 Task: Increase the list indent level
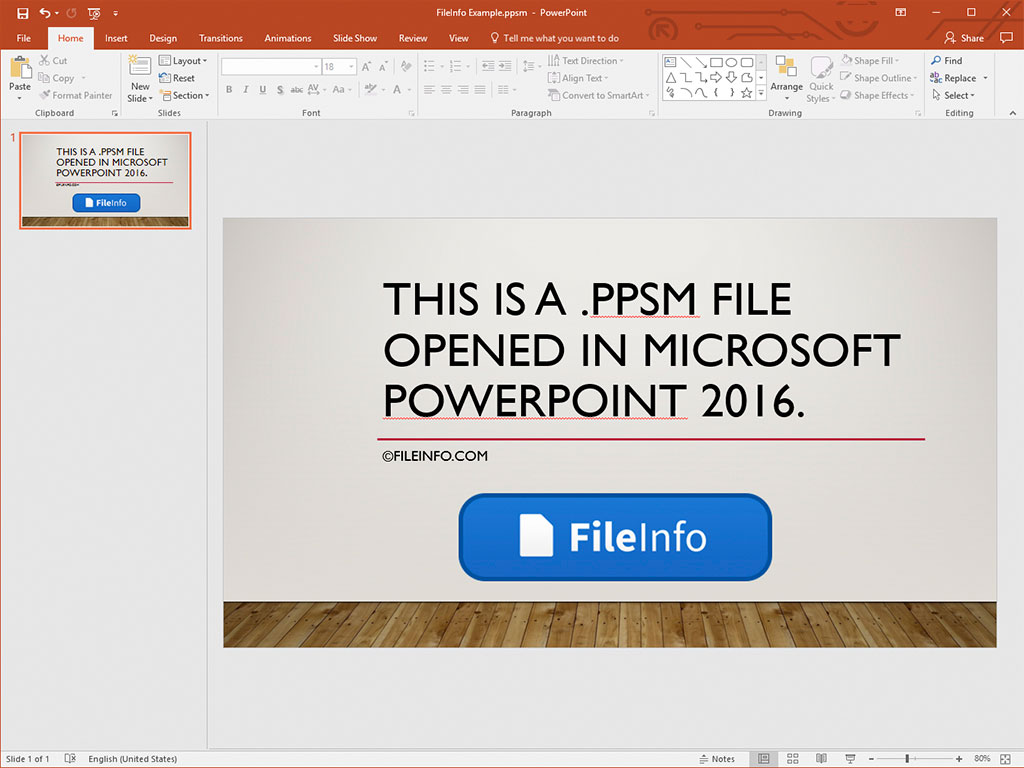(x=505, y=66)
